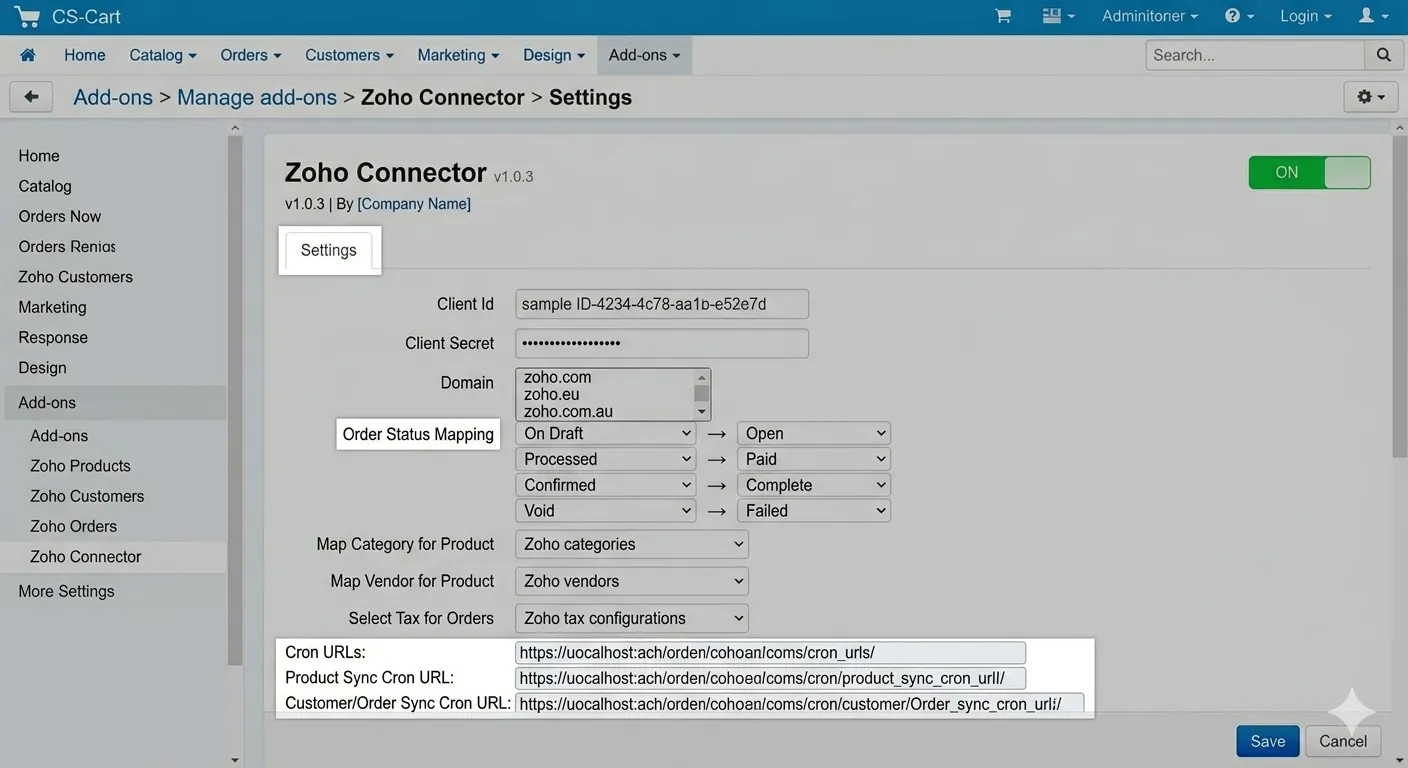Viewport: 1408px width, 768px height.
Task: Click the Domain list scrollbar
Action: coord(702,394)
